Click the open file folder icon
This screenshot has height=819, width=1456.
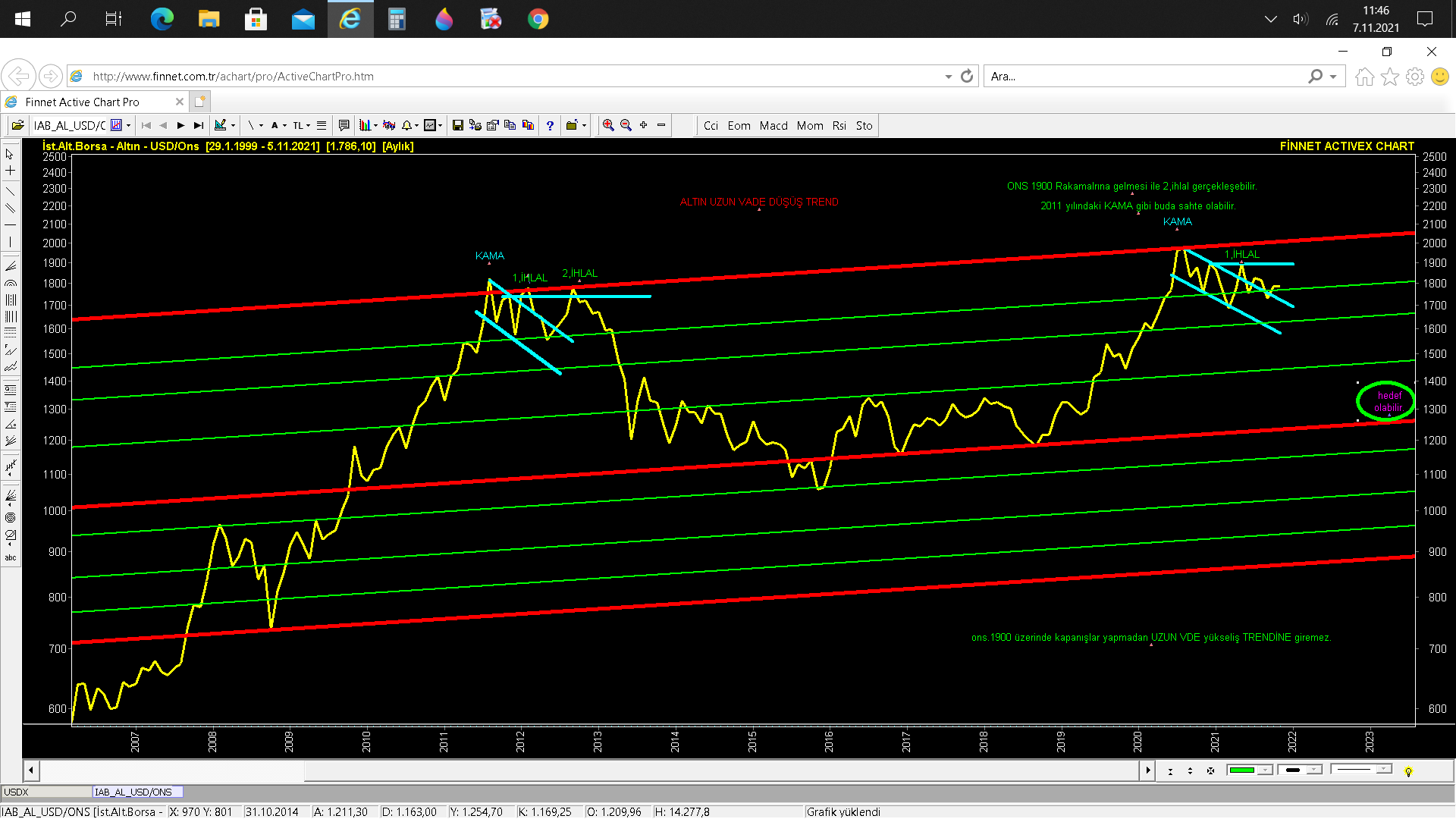point(17,125)
